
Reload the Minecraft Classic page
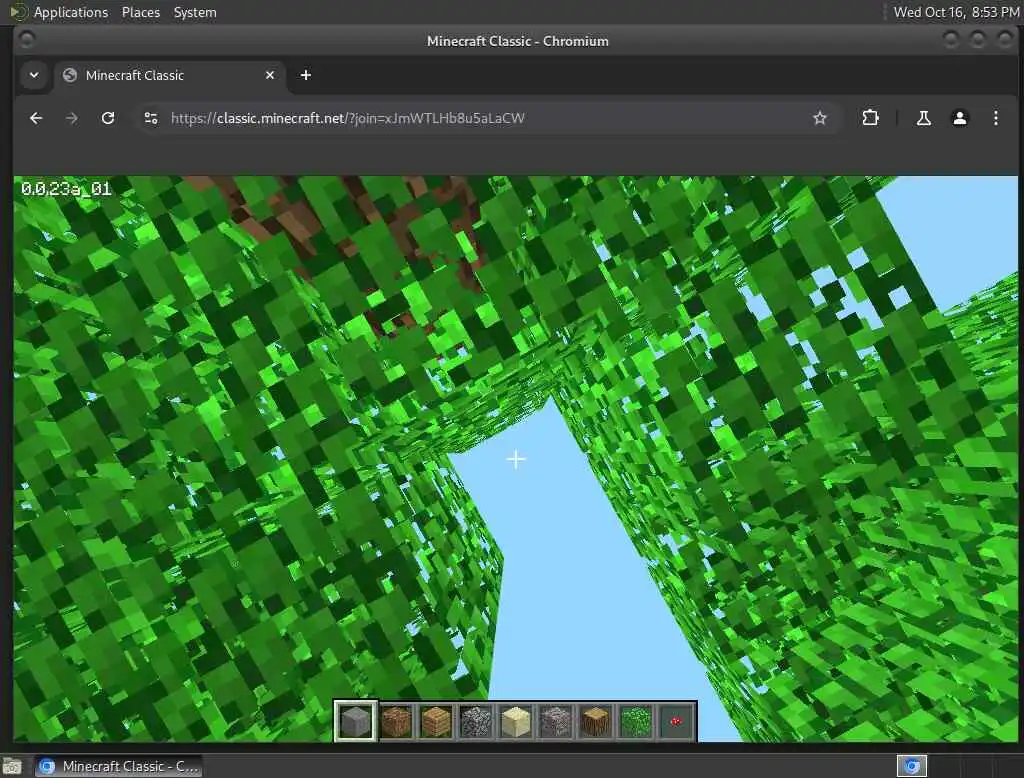pos(108,118)
